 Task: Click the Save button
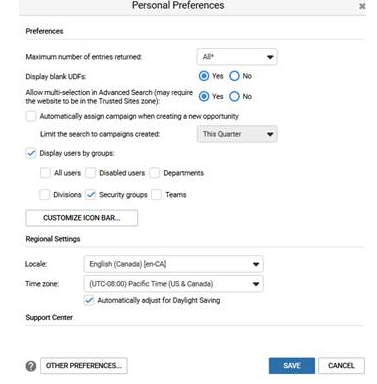pos(292,366)
